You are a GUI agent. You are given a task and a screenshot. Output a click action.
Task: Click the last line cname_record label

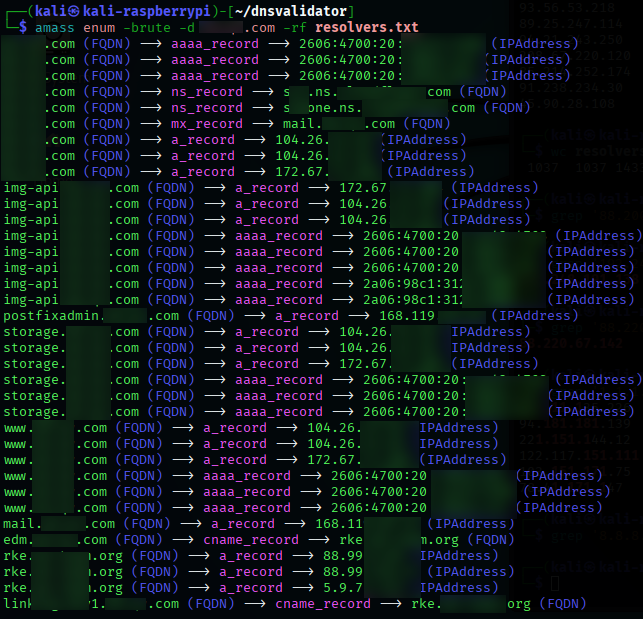(323, 604)
